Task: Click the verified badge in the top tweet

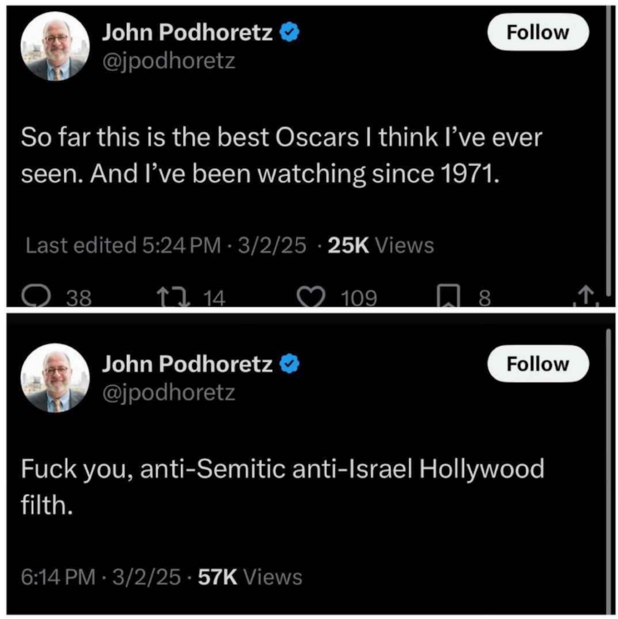Action: click(289, 33)
